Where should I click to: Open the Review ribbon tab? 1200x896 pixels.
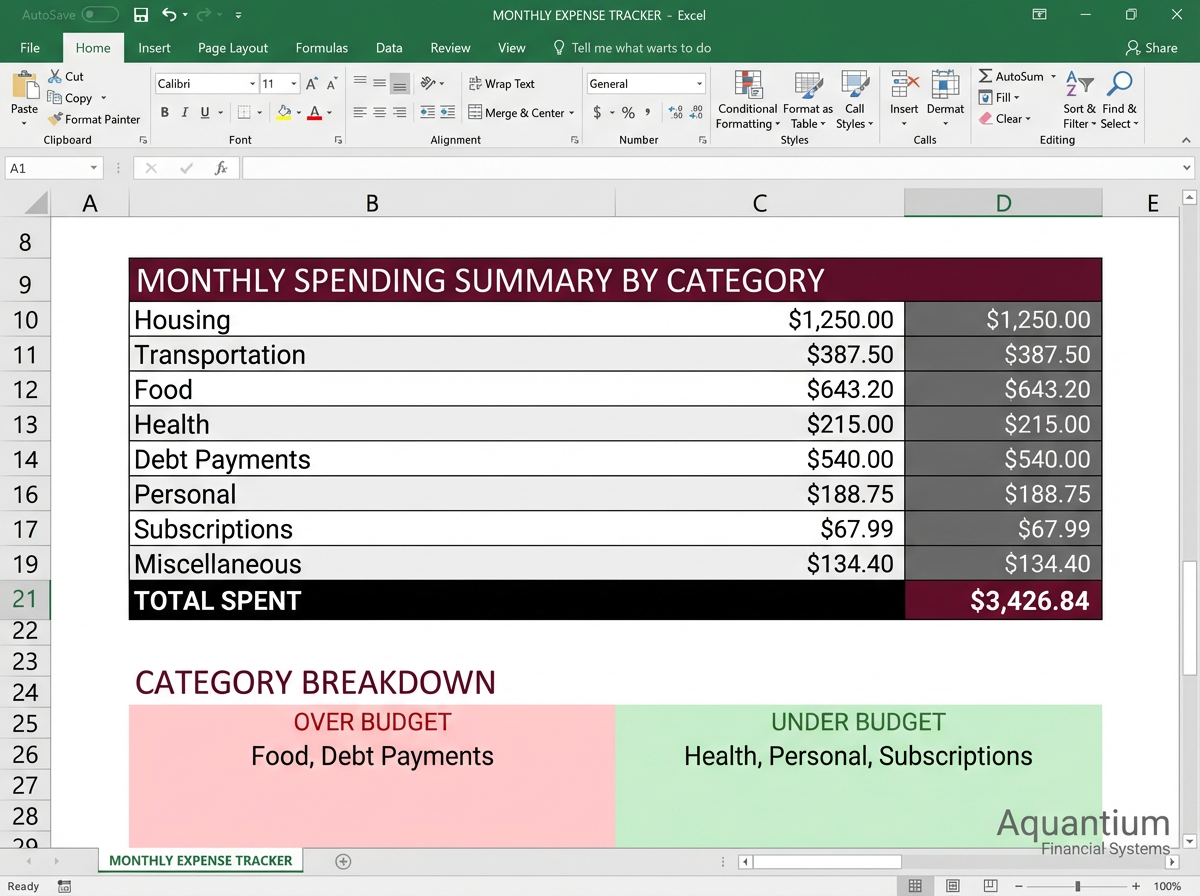450,47
